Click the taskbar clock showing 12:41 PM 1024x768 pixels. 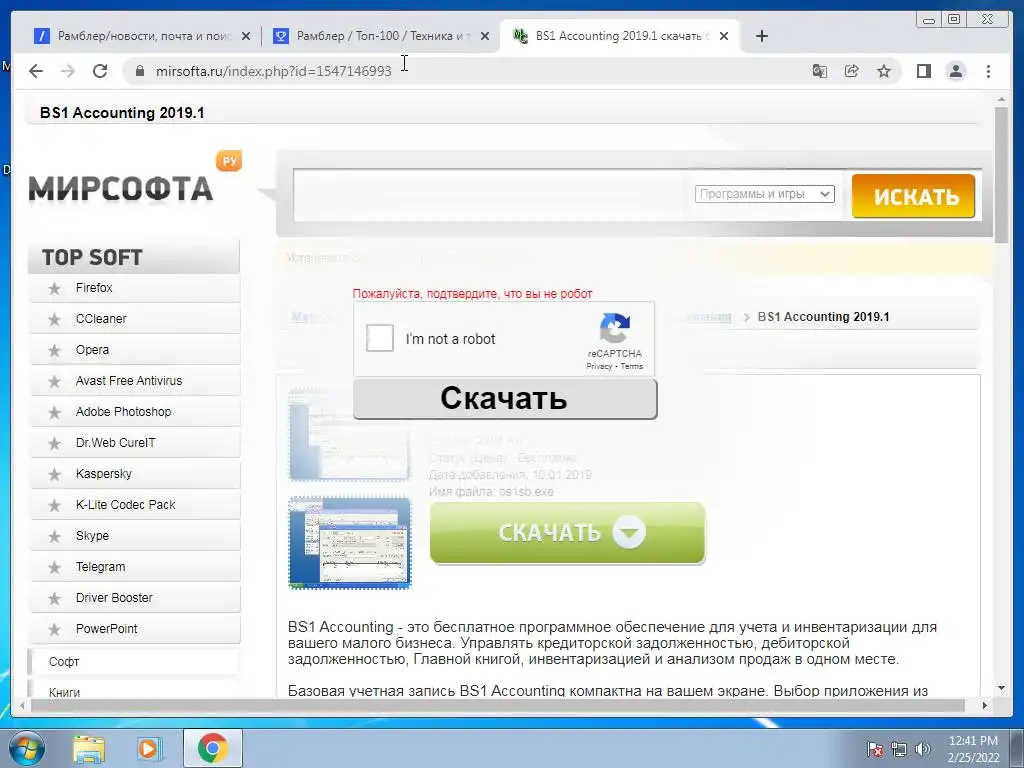click(973, 749)
